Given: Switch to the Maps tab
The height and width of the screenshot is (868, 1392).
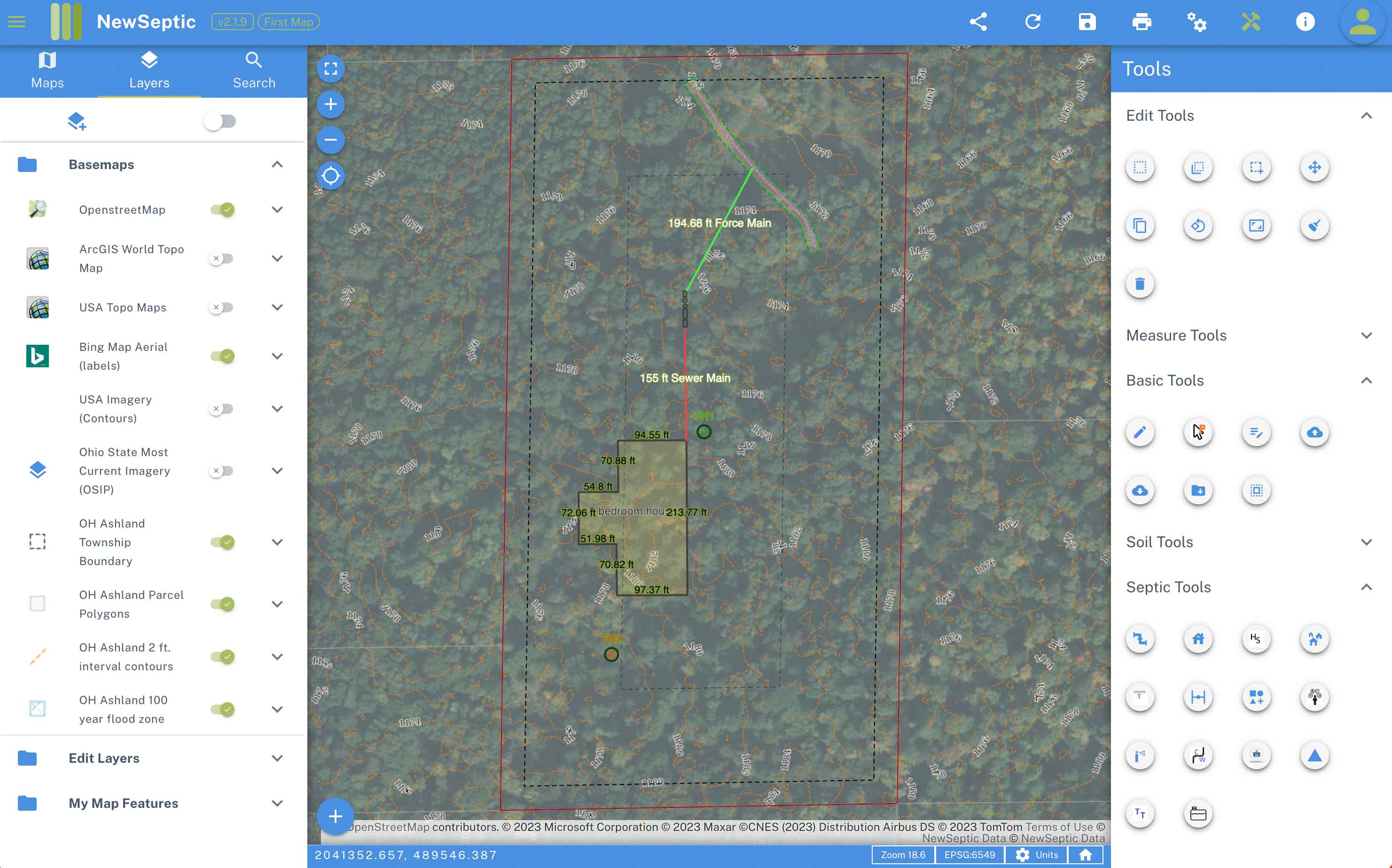Looking at the screenshot, I should 47,71.
